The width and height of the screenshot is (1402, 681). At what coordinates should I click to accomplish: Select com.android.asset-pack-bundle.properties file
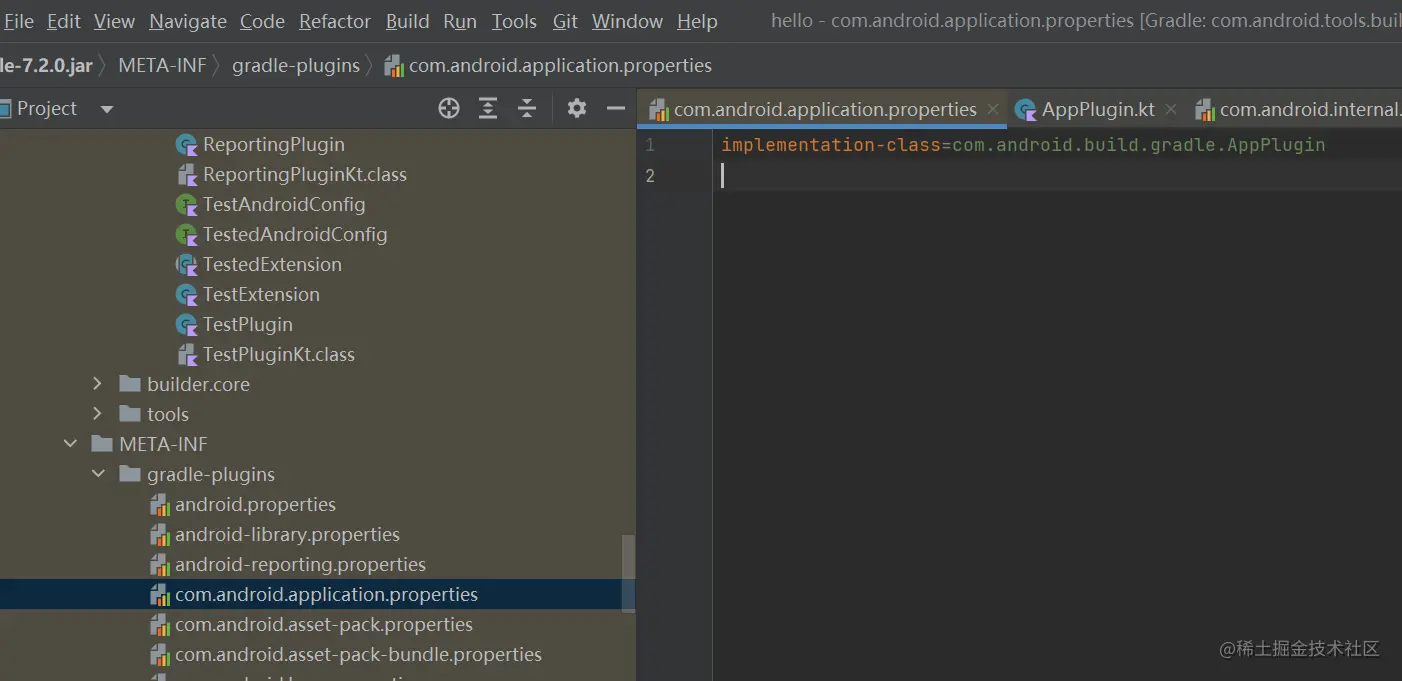click(x=358, y=654)
